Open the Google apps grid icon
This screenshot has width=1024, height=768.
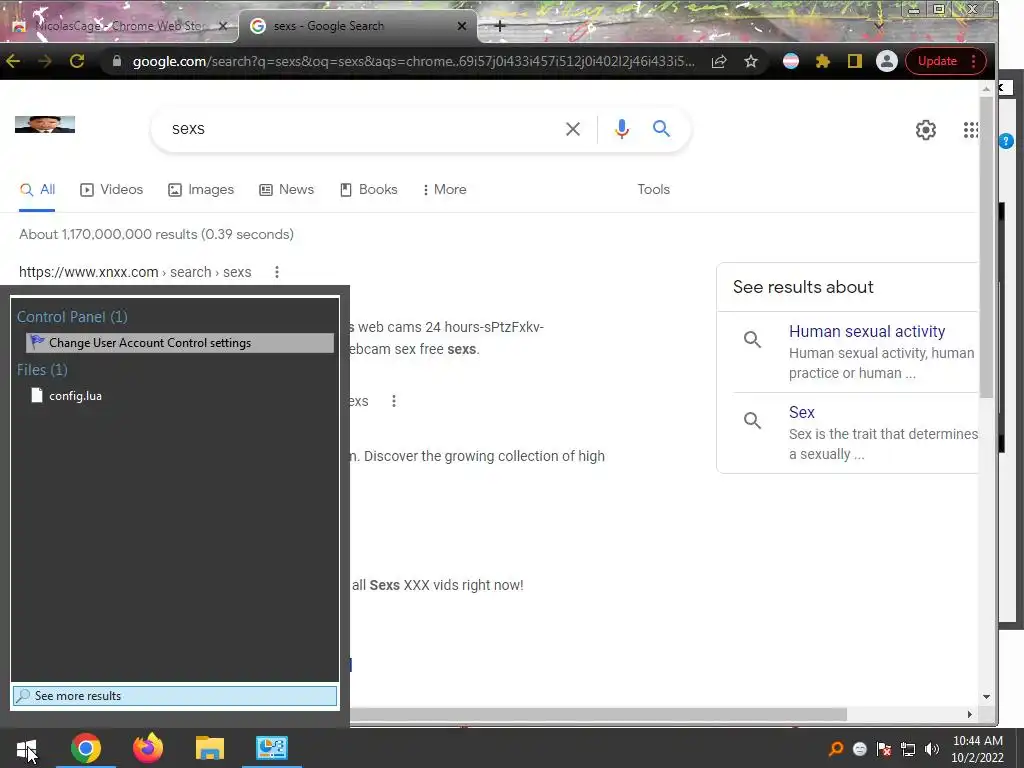pos(970,130)
